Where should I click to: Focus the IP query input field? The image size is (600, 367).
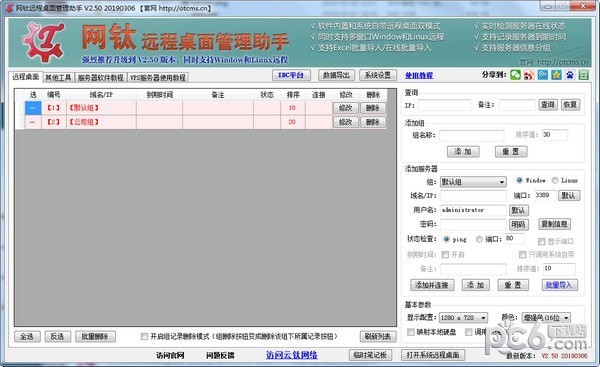pos(444,104)
